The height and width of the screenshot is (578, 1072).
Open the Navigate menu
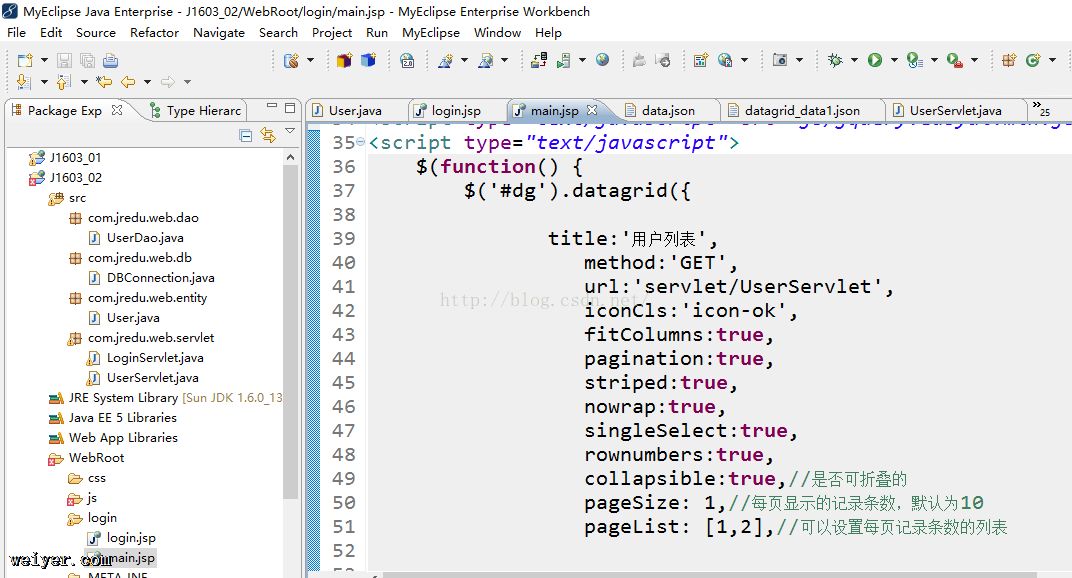click(219, 32)
